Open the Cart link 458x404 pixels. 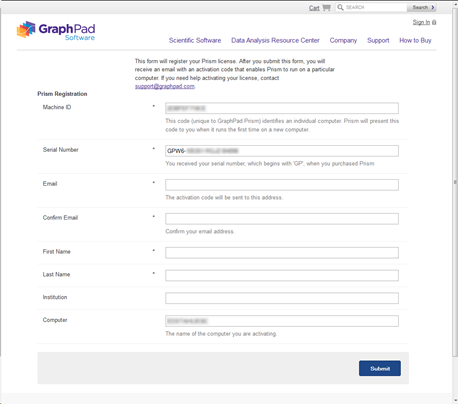tap(314, 8)
